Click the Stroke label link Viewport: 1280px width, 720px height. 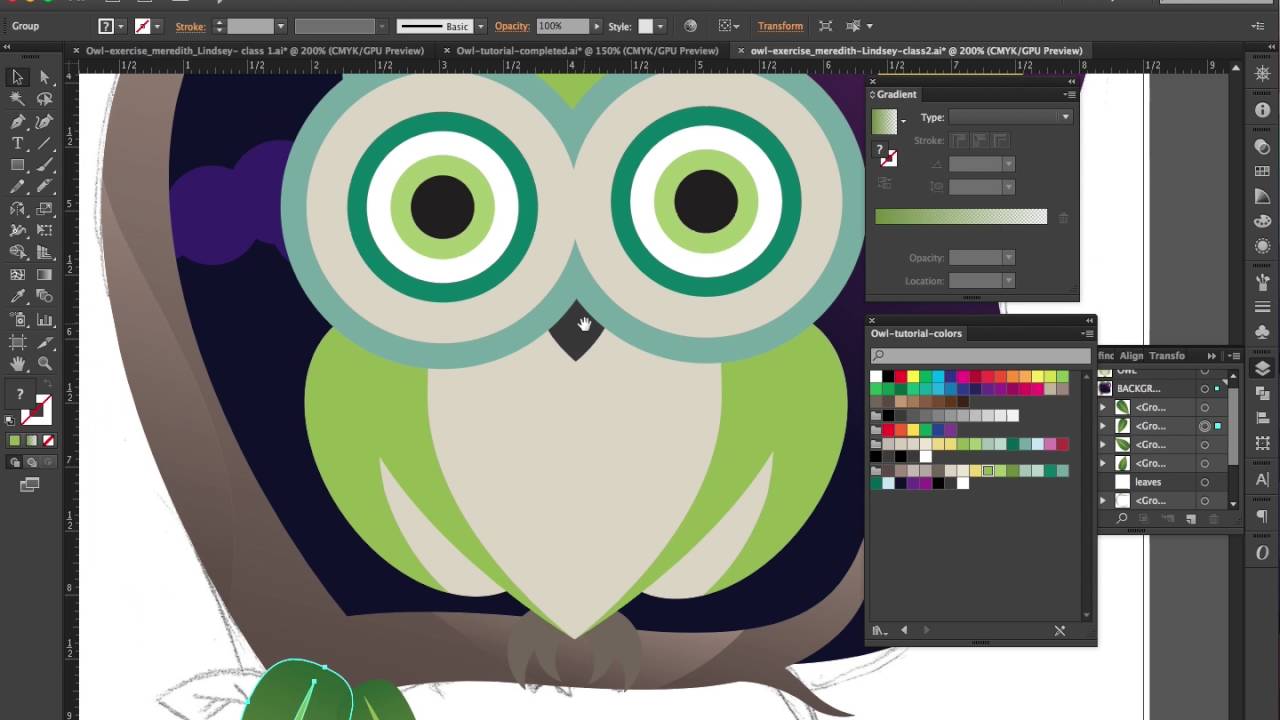point(190,26)
